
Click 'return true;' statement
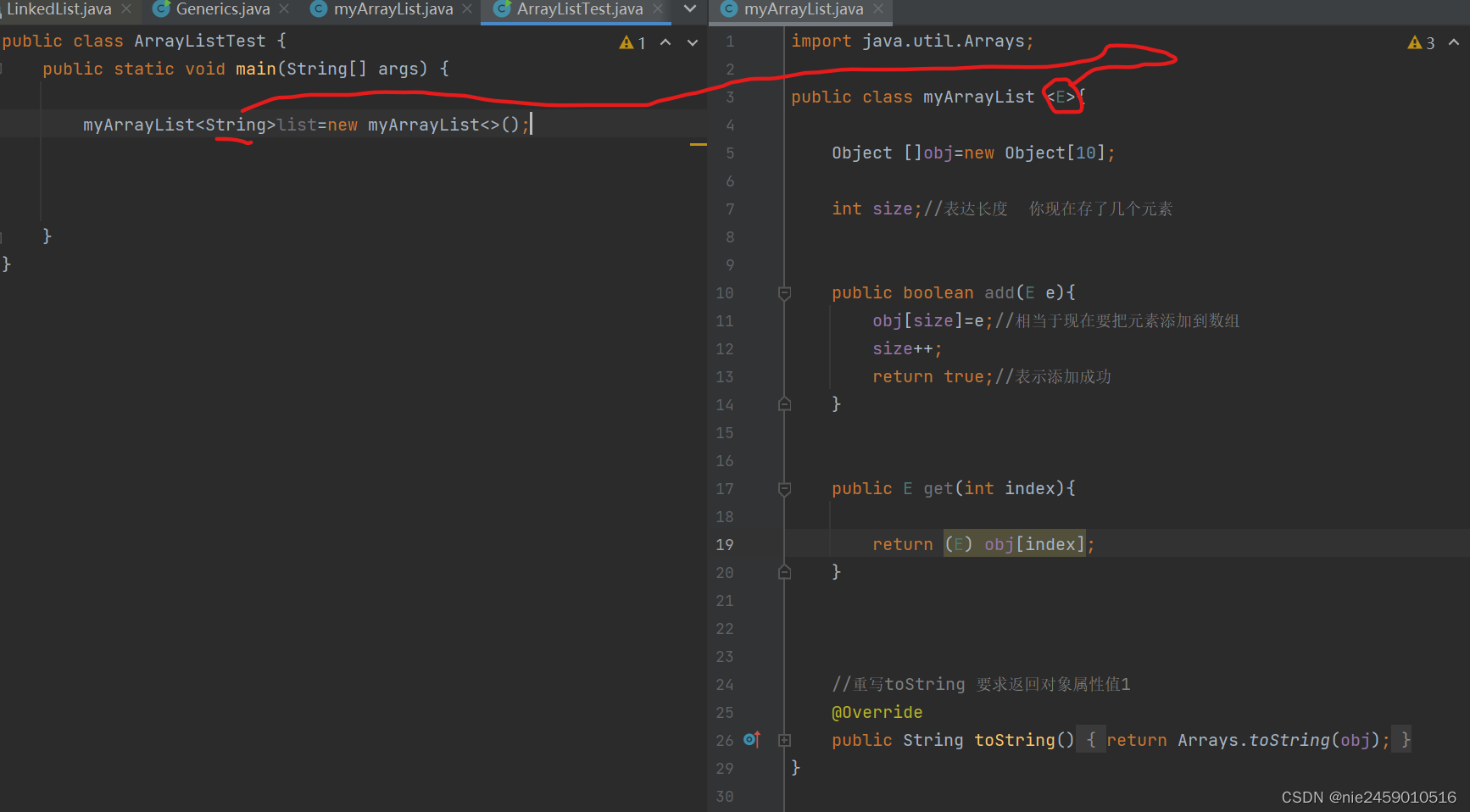[933, 377]
